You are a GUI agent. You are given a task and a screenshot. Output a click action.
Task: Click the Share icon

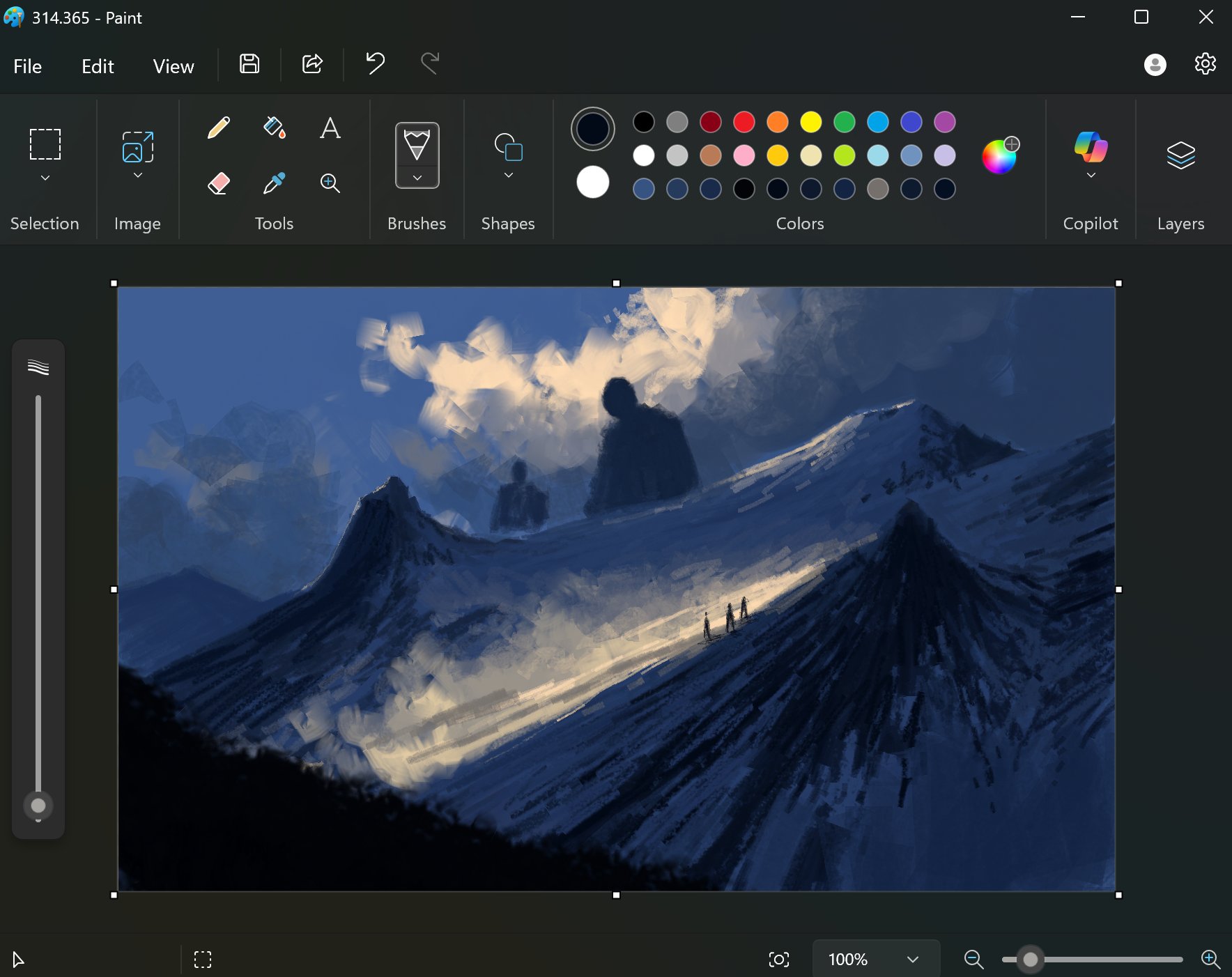click(312, 64)
